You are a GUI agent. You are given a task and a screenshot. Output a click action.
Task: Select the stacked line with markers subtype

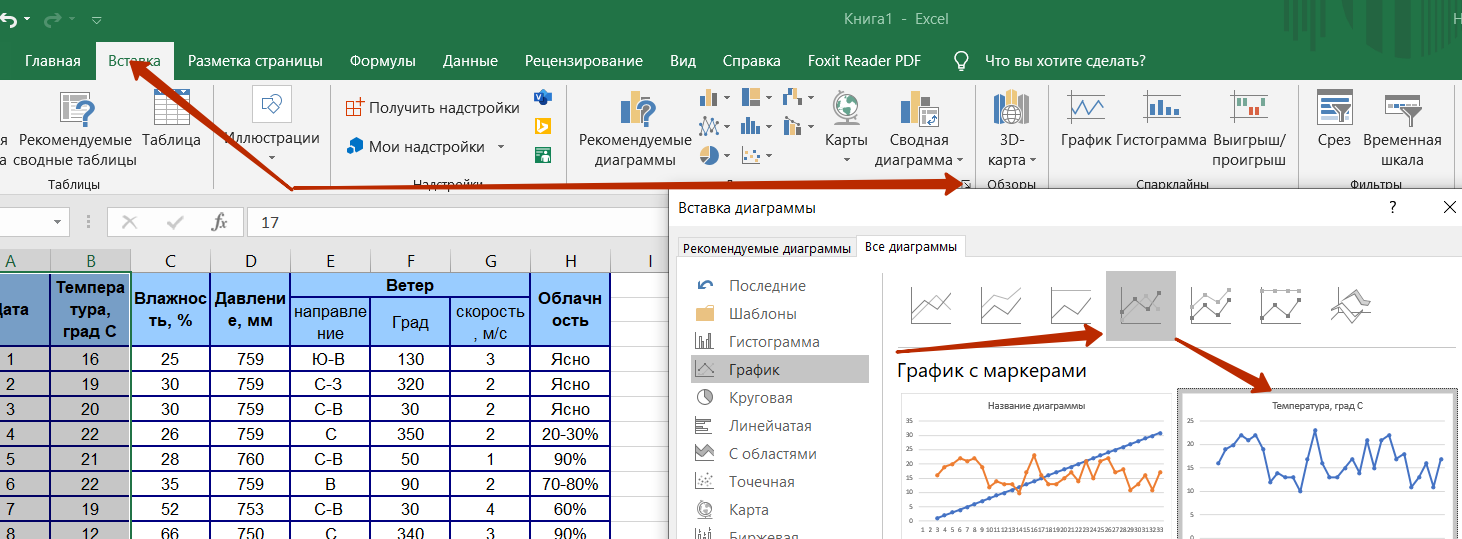pos(1210,305)
